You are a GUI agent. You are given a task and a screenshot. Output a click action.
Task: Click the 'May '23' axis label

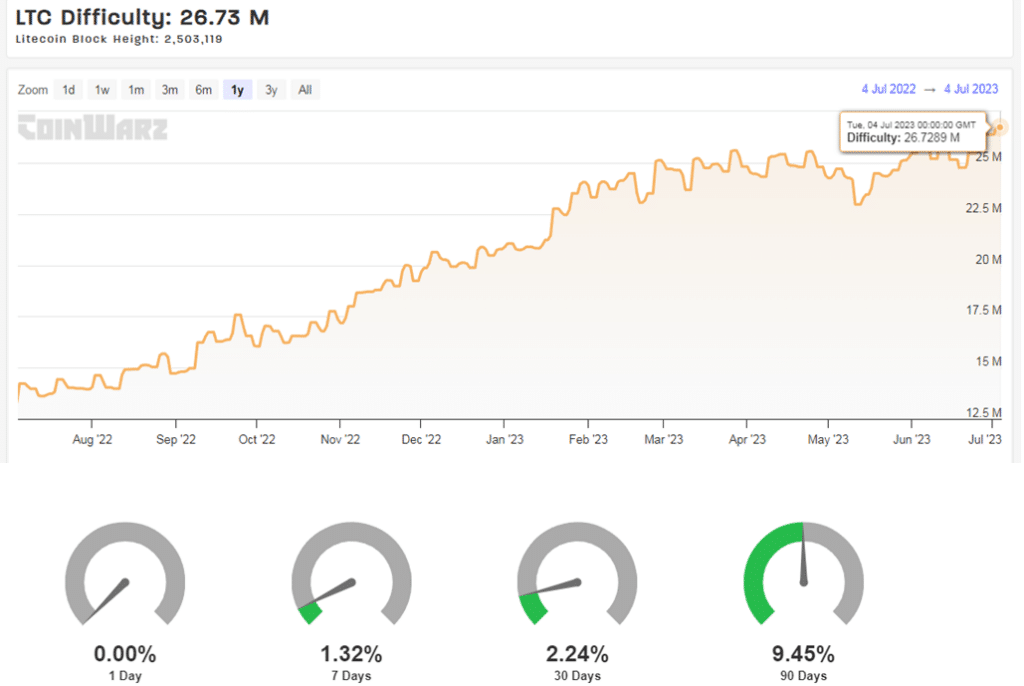pos(828,440)
